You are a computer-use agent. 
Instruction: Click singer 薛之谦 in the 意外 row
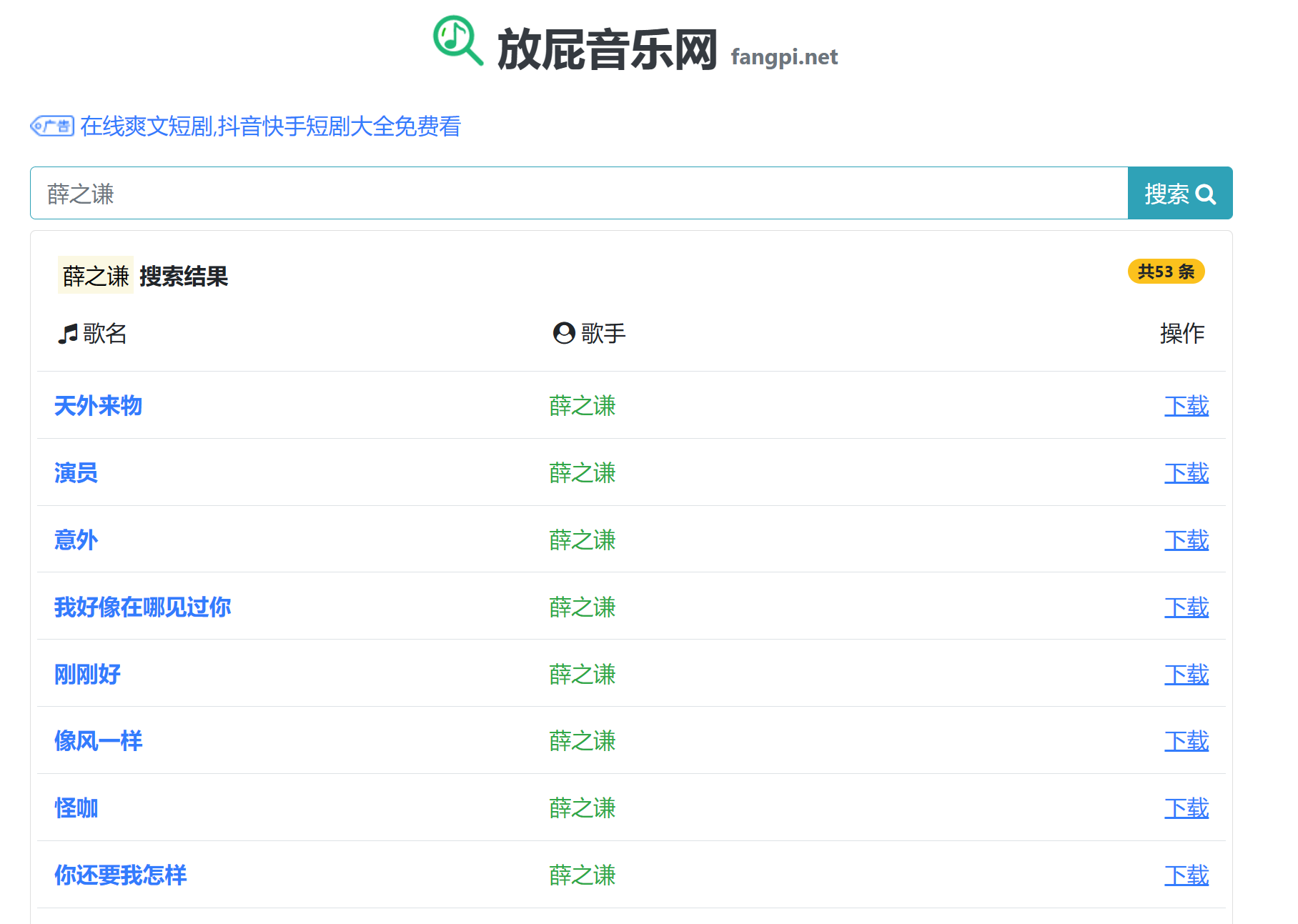583,540
